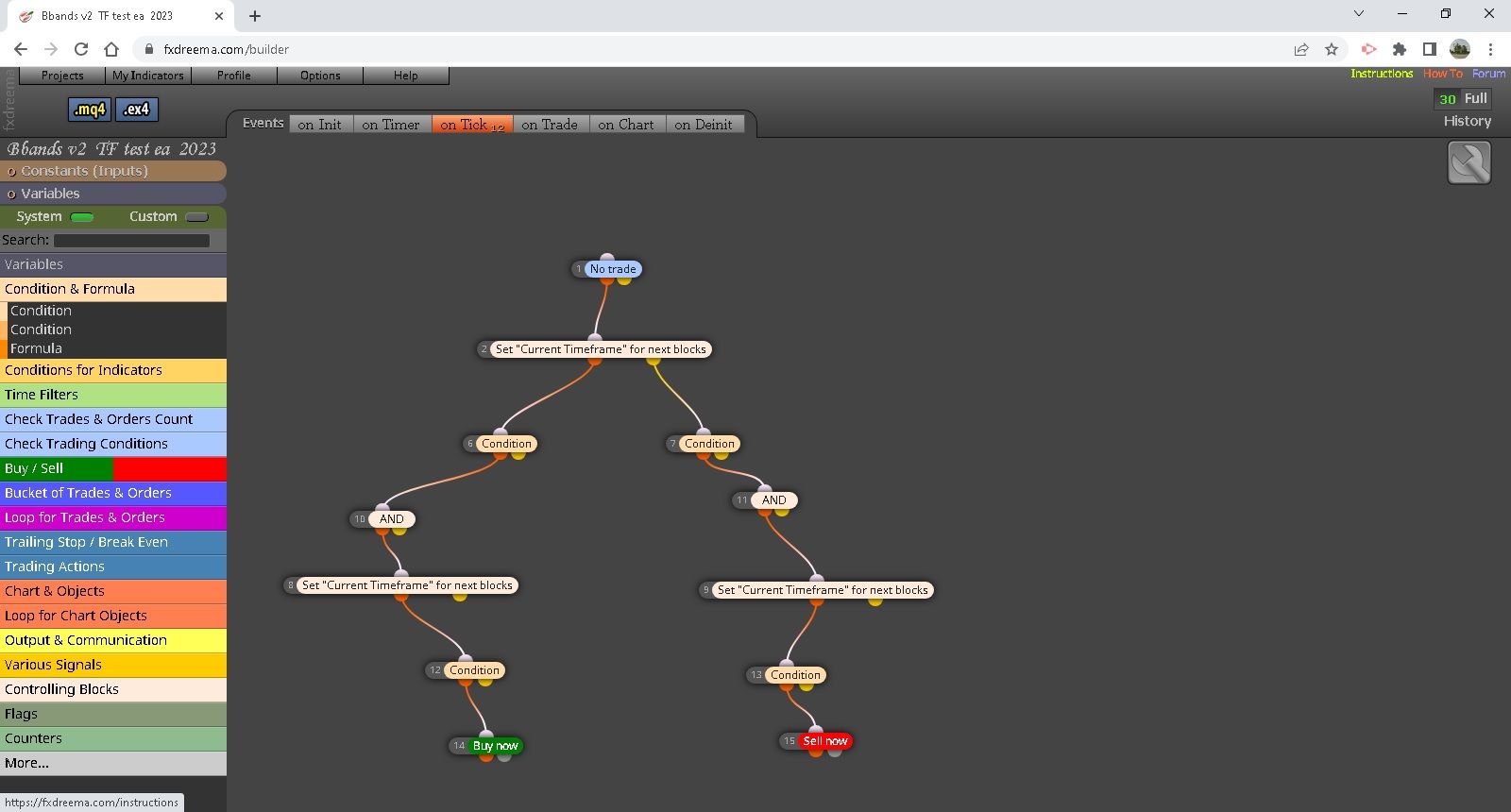Image resolution: width=1511 pixels, height=812 pixels.
Task: Open the wrench settings tool
Action: click(1469, 162)
